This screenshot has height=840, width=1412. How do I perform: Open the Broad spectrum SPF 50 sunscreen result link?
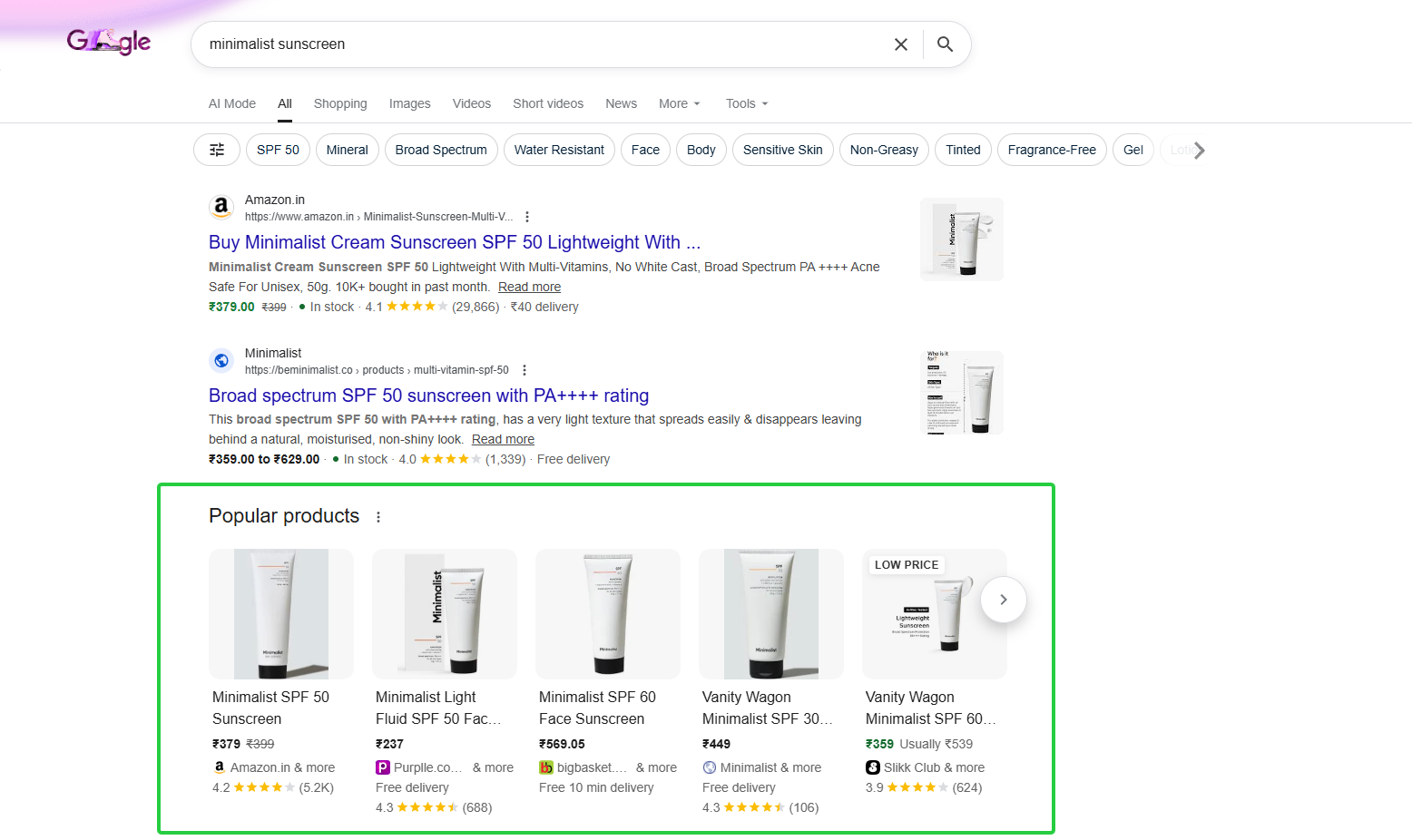[x=428, y=396]
